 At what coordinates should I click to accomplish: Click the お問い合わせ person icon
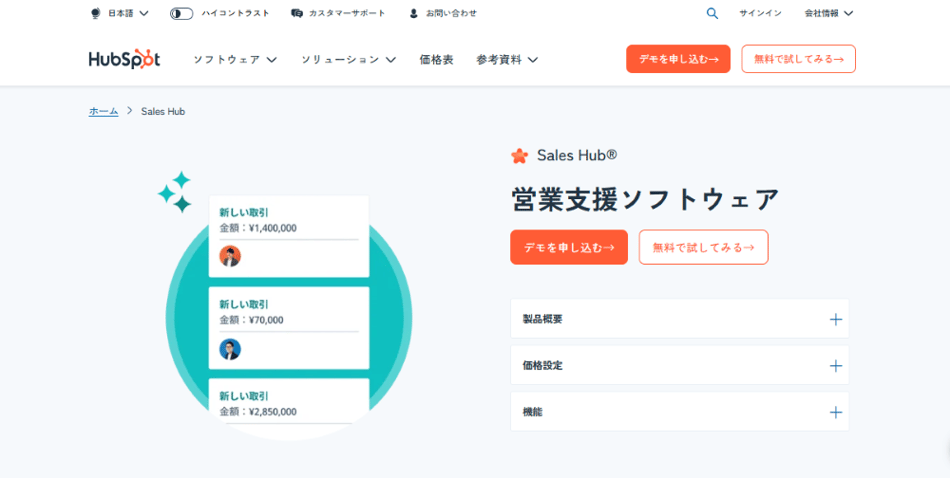click(x=414, y=13)
